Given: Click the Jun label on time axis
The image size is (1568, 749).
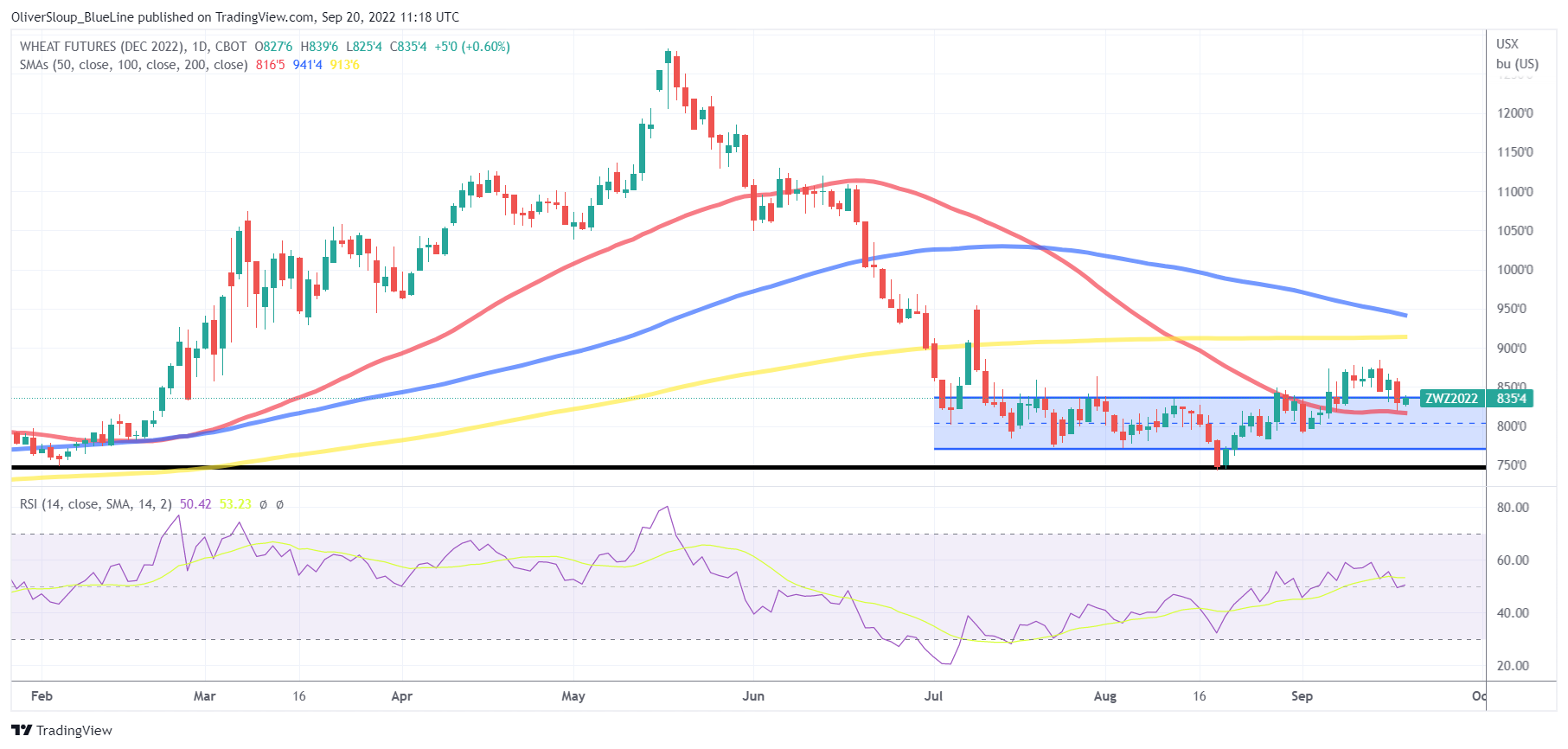Looking at the screenshot, I should [753, 696].
